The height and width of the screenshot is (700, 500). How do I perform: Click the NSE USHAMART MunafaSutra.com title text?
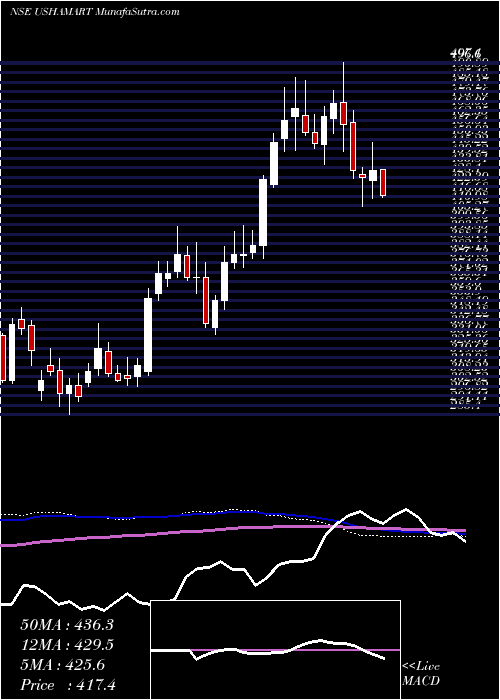click(95, 12)
